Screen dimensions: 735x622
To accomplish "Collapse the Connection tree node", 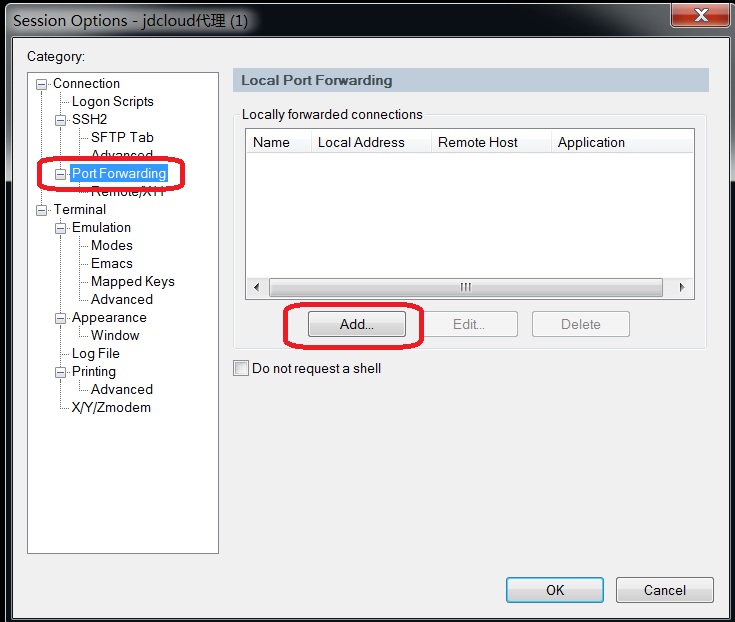I will [42, 84].
